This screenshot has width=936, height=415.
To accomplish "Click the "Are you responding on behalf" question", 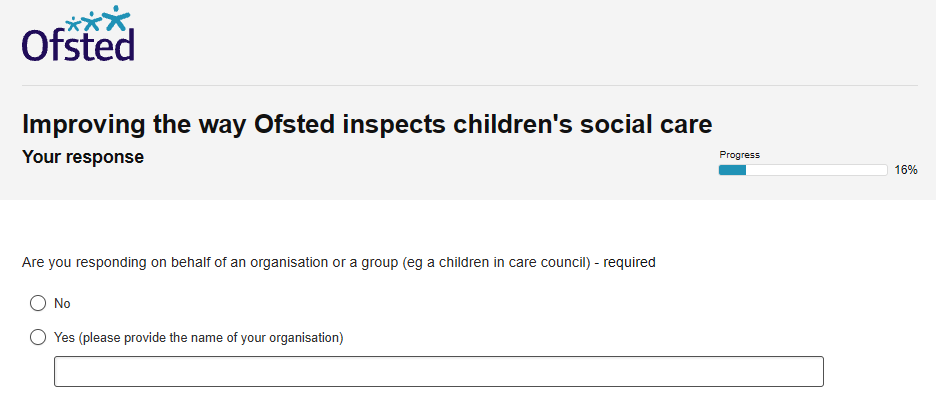I will click(x=338, y=262).
